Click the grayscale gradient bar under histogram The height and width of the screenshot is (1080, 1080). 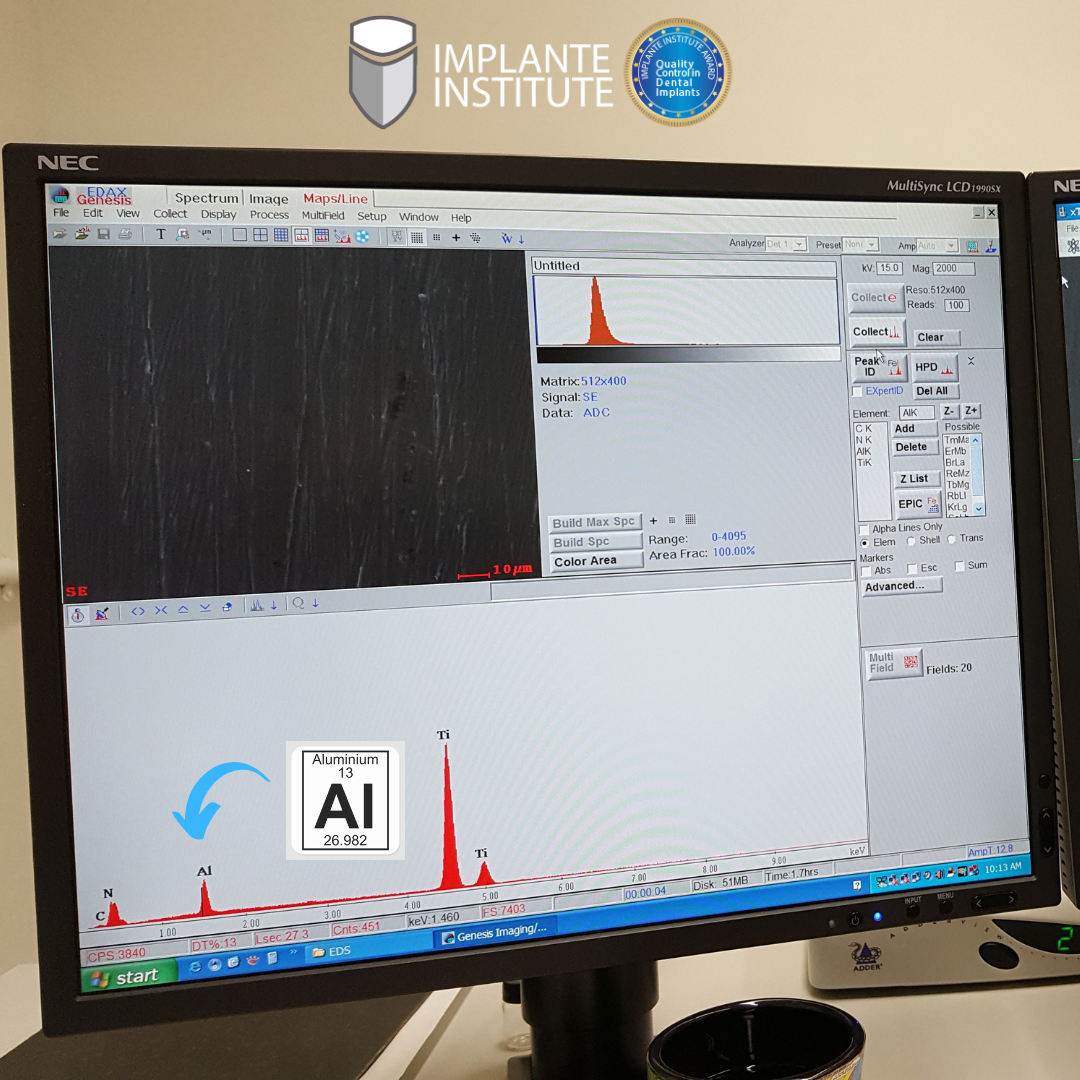687,355
